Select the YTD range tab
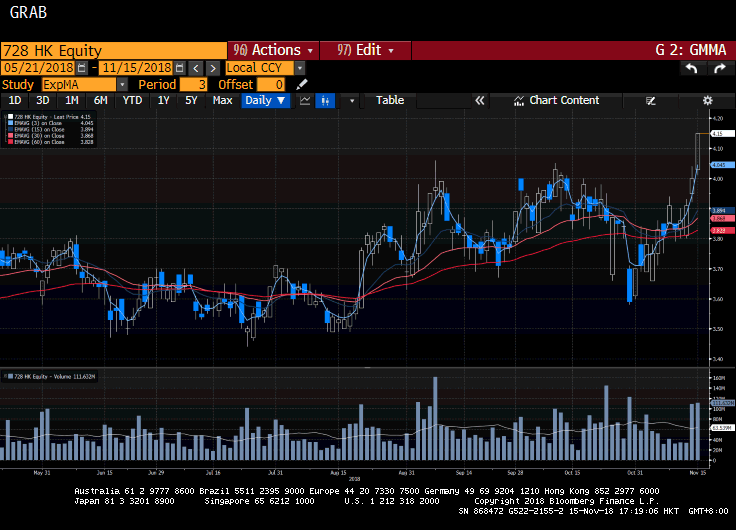 tap(132, 100)
